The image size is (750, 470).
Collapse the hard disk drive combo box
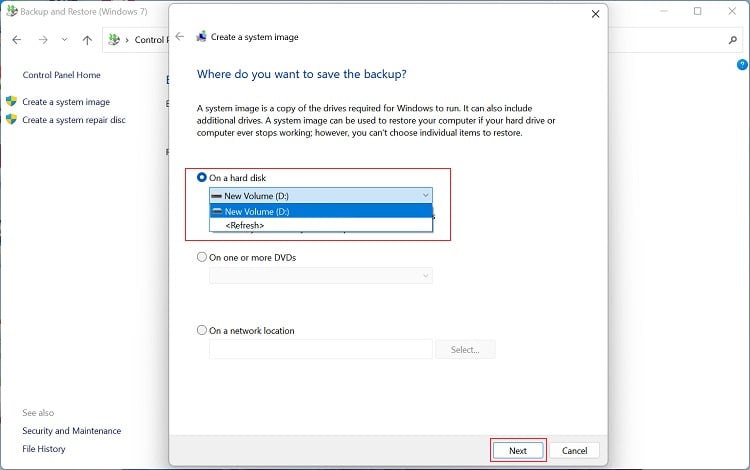point(426,195)
